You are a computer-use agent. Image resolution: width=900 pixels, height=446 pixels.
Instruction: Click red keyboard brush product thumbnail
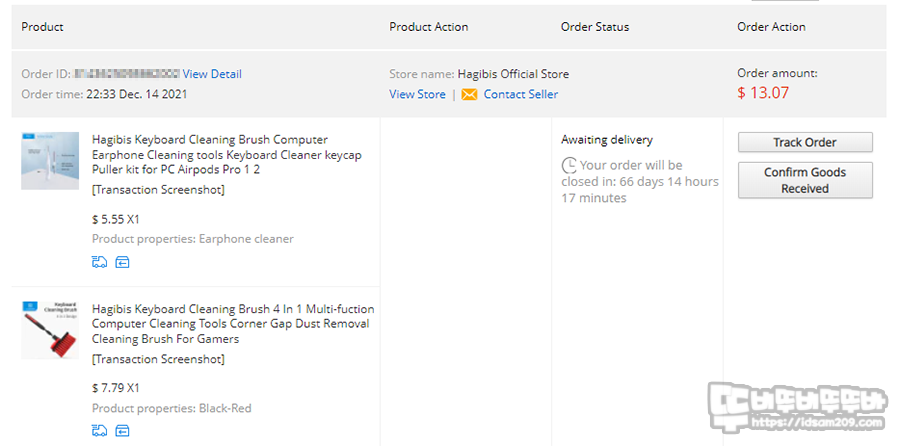(50, 330)
